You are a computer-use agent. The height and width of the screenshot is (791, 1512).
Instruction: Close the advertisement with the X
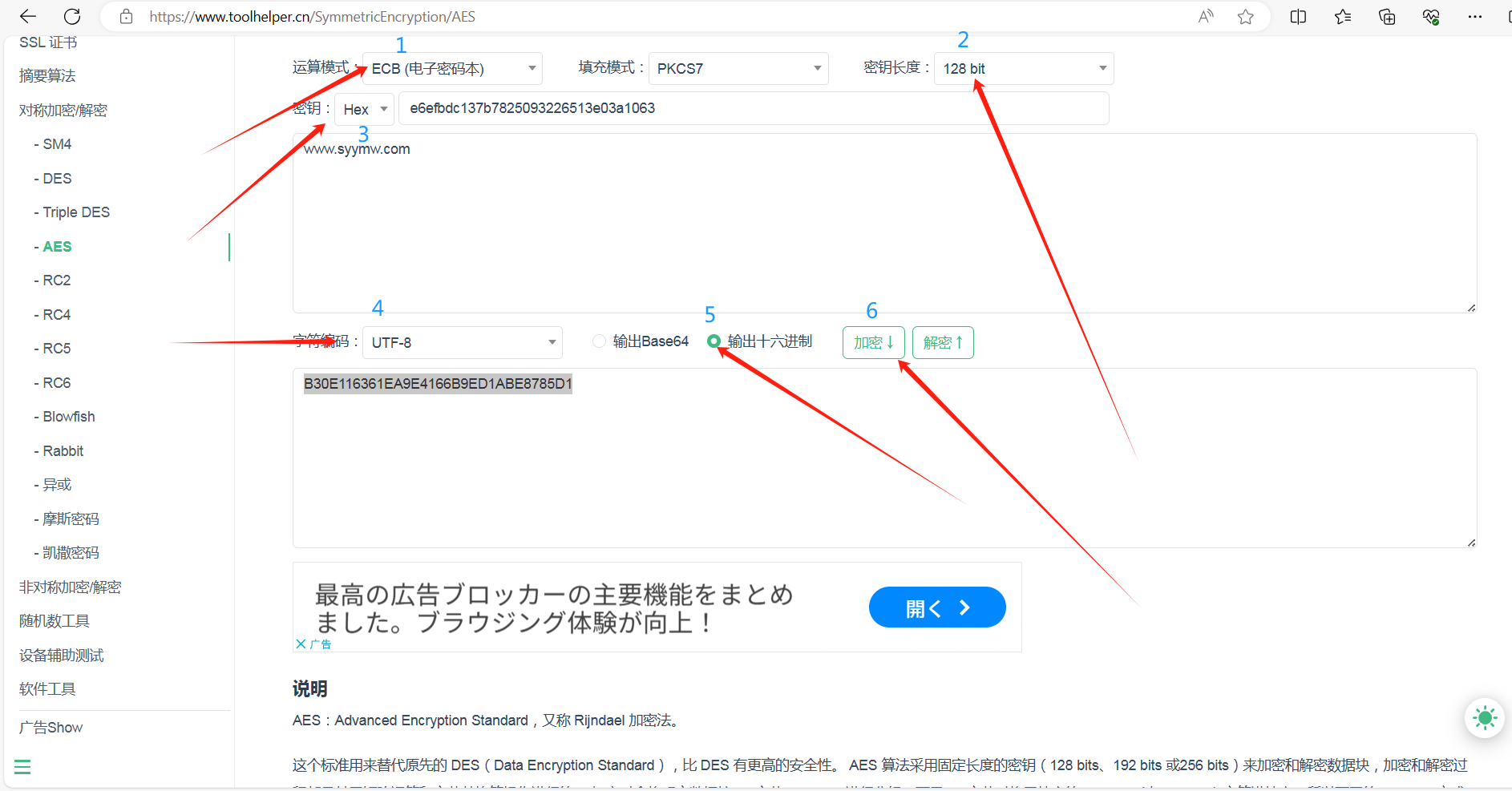301,644
